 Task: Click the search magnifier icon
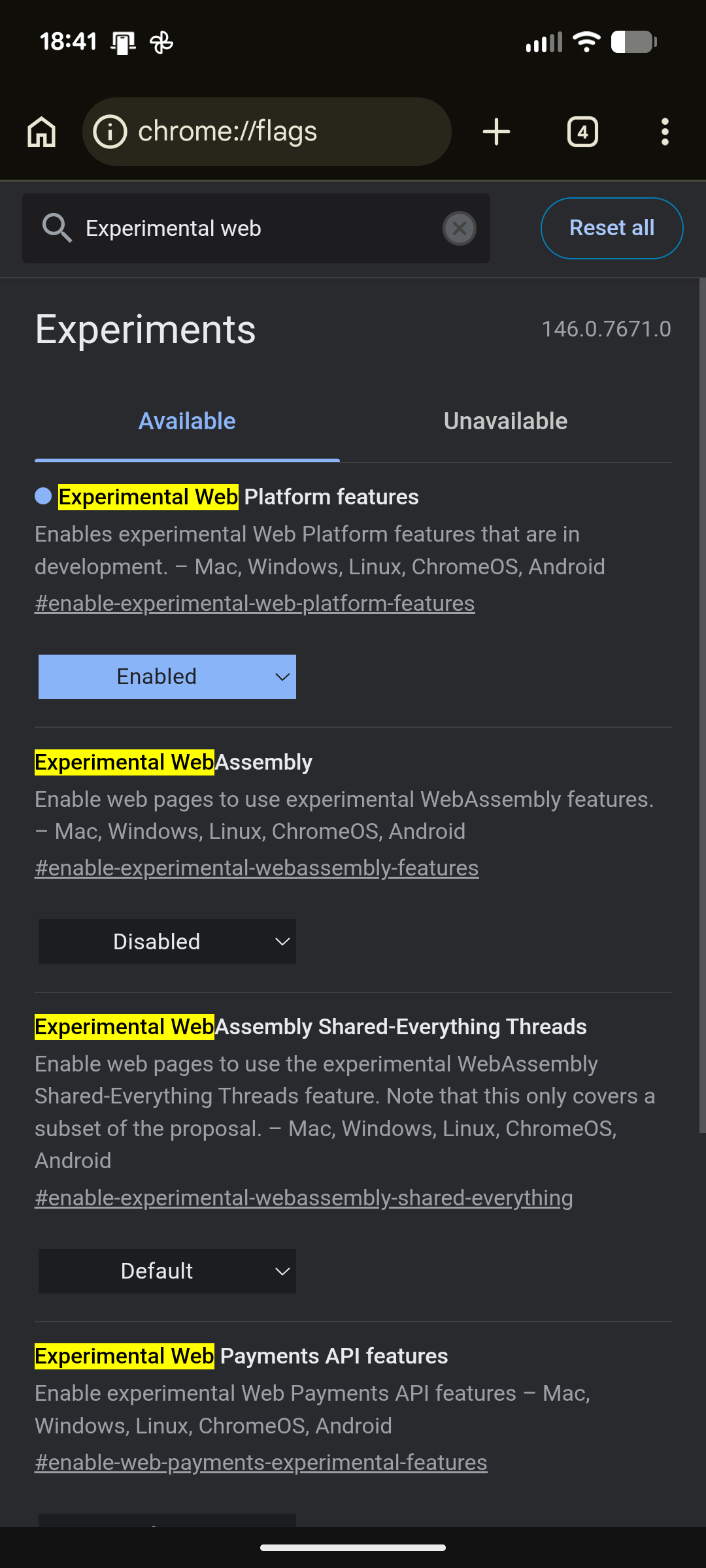click(57, 229)
